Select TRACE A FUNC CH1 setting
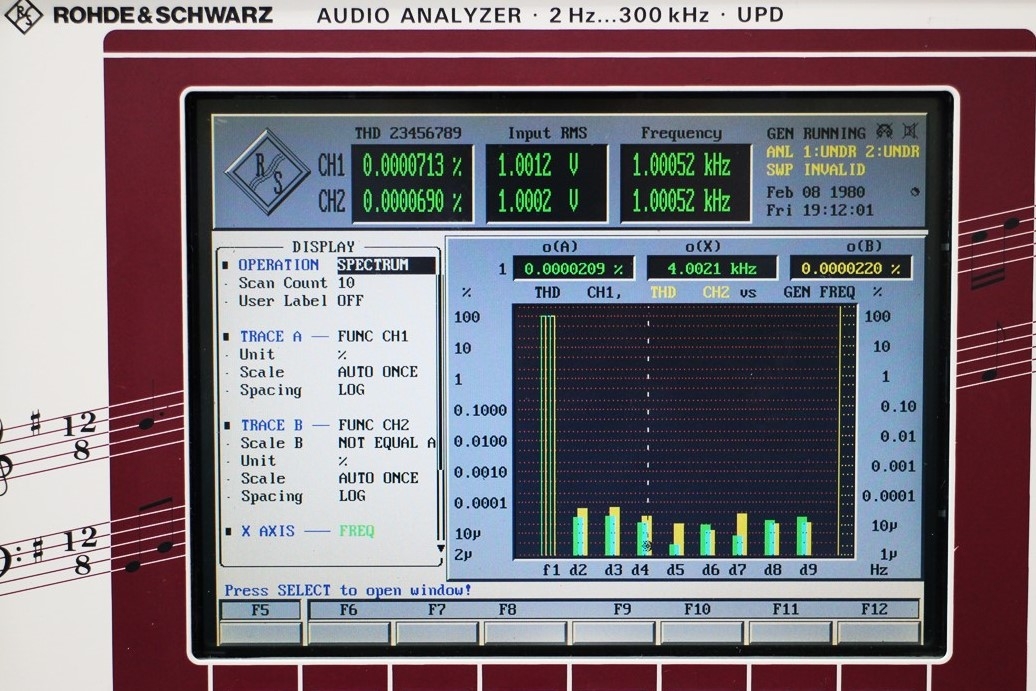Image resolution: width=1036 pixels, height=691 pixels. [373, 336]
